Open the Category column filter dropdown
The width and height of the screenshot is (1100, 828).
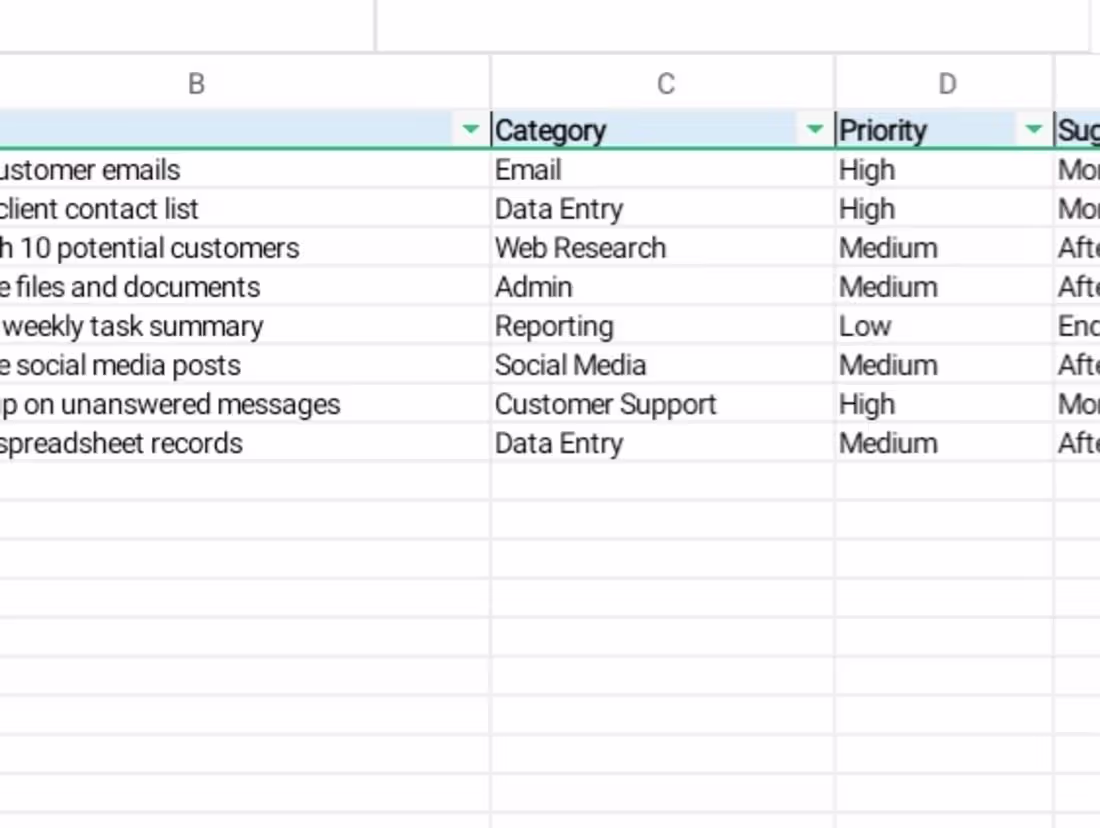click(814, 129)
